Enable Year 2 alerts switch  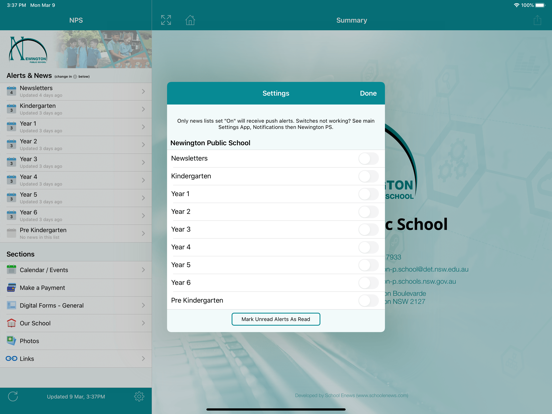click(x=368, y=212)
